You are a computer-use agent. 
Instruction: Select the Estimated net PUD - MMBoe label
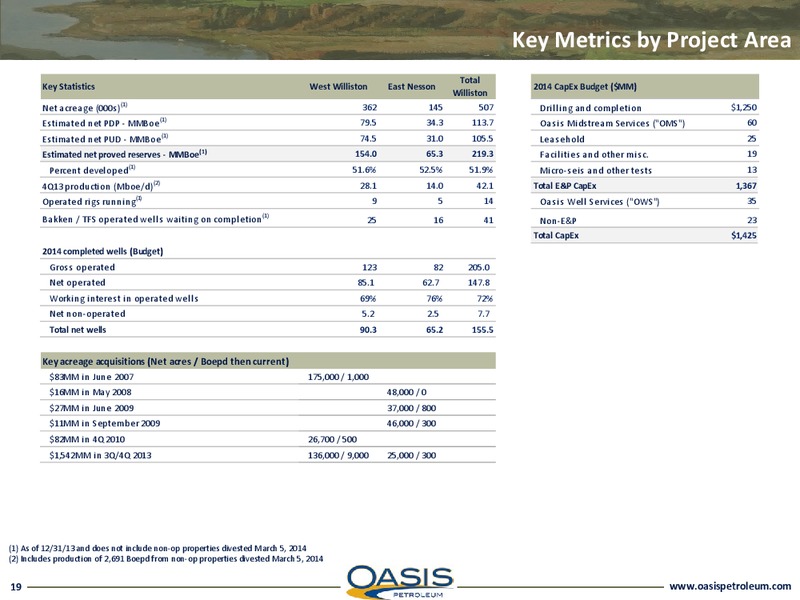click(x=105, y=138)
